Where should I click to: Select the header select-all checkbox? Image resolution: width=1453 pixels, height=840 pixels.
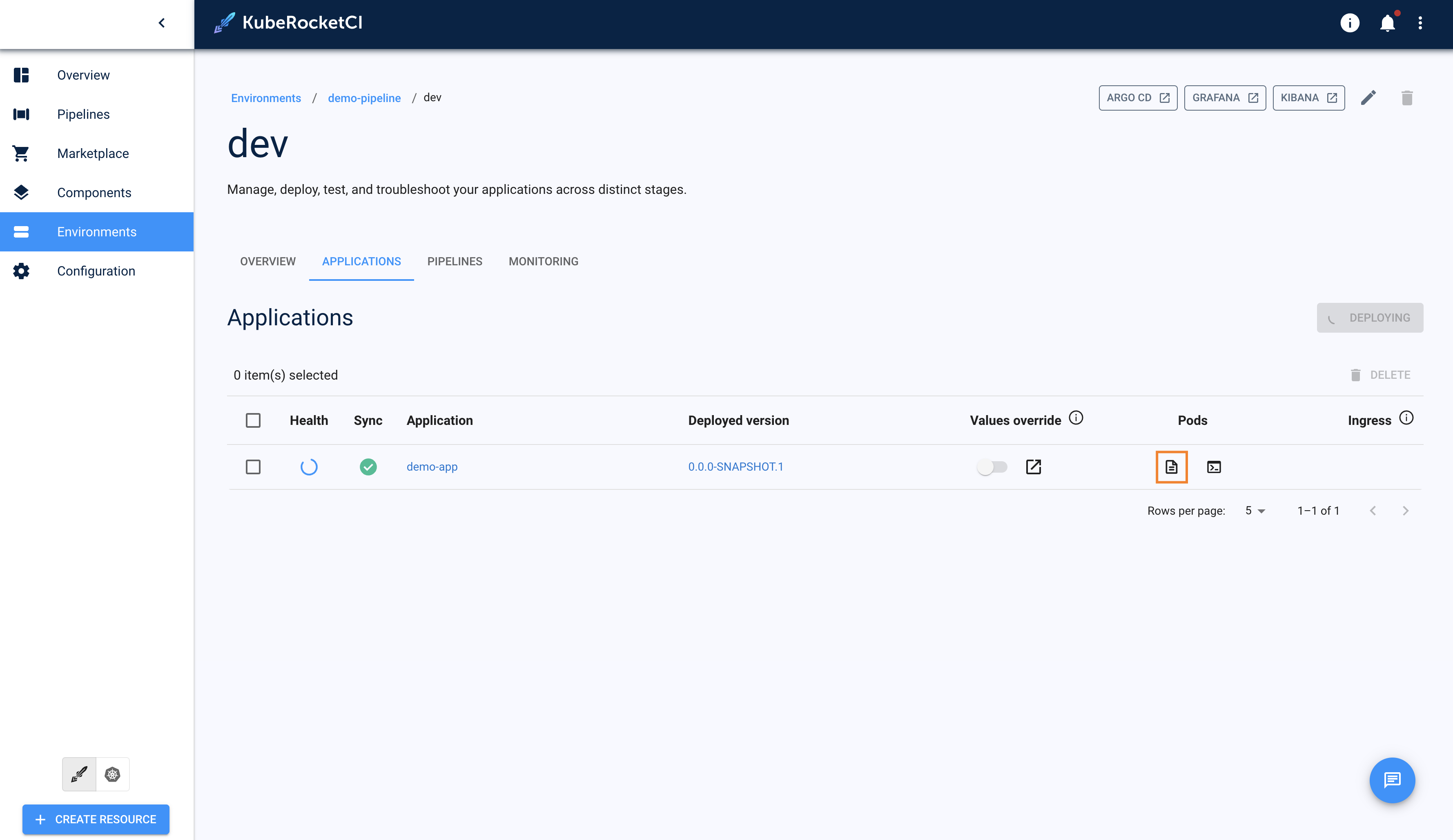[253, 420]
